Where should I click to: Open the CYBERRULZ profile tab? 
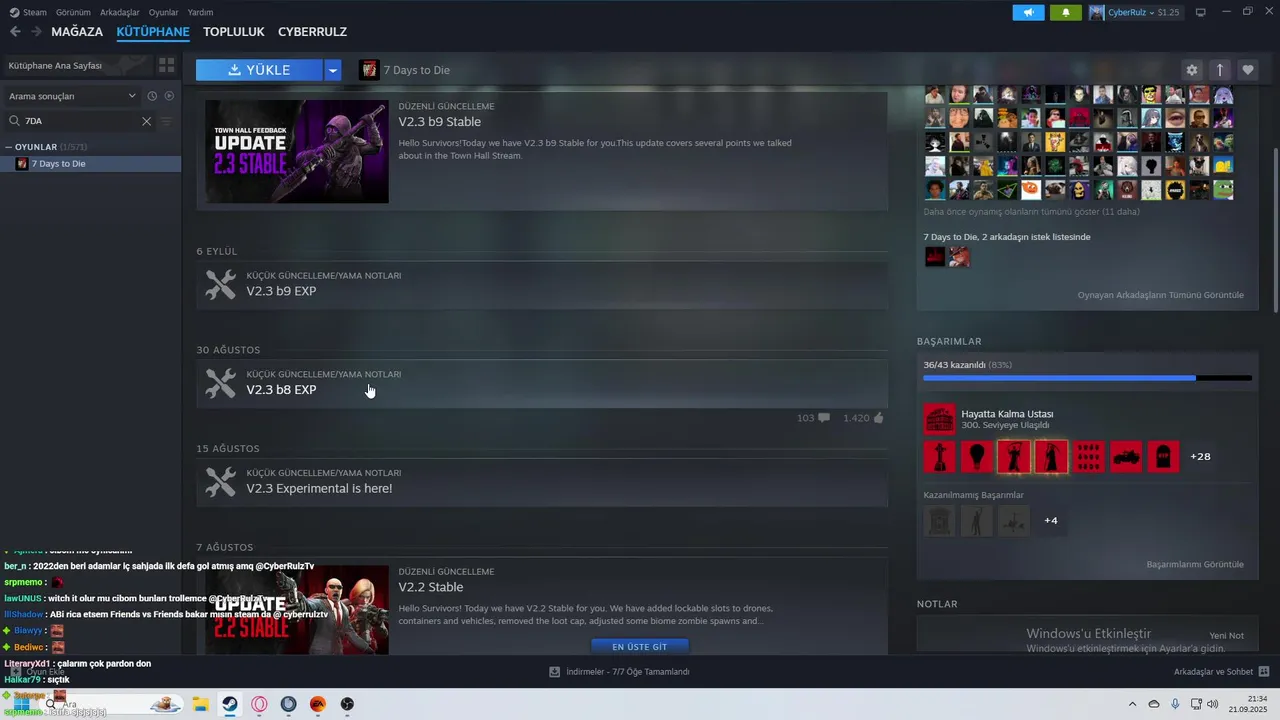[x=312, y=32]
